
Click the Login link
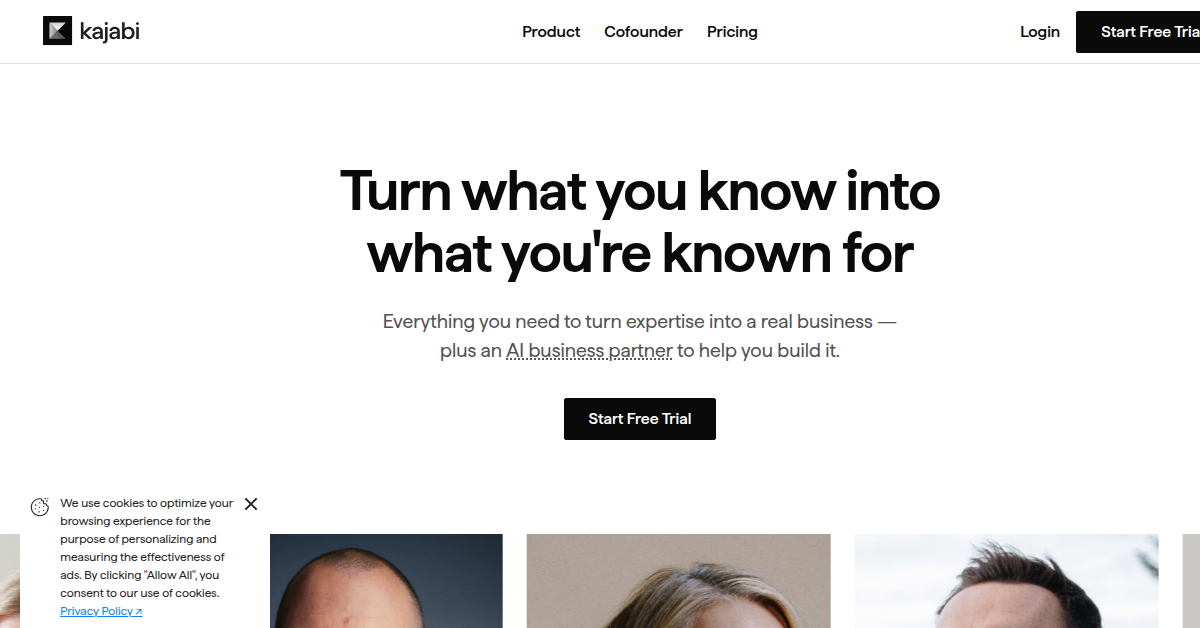coord(1039,32)
